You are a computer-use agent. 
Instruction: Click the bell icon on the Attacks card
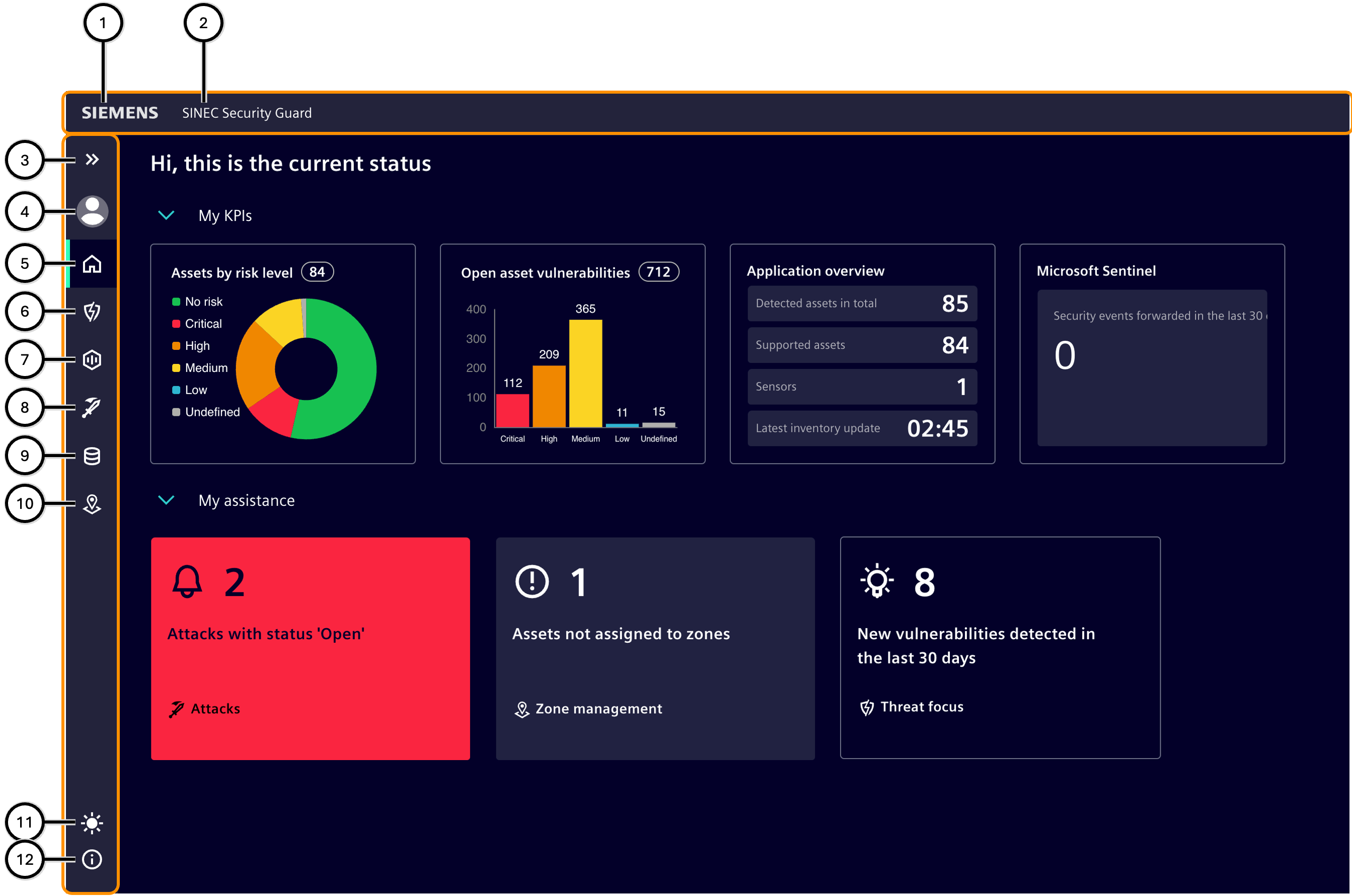click(x=187, y=582)
